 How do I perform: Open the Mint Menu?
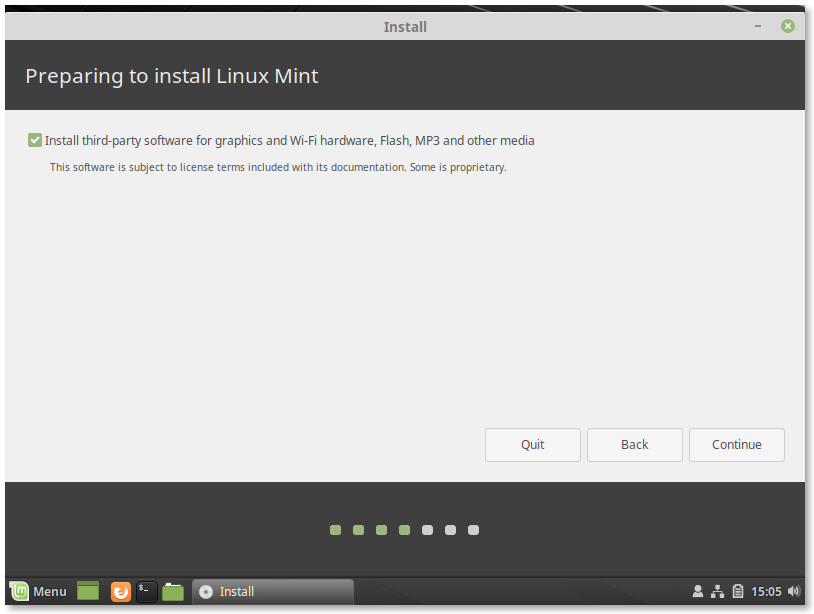pos(38,591)
